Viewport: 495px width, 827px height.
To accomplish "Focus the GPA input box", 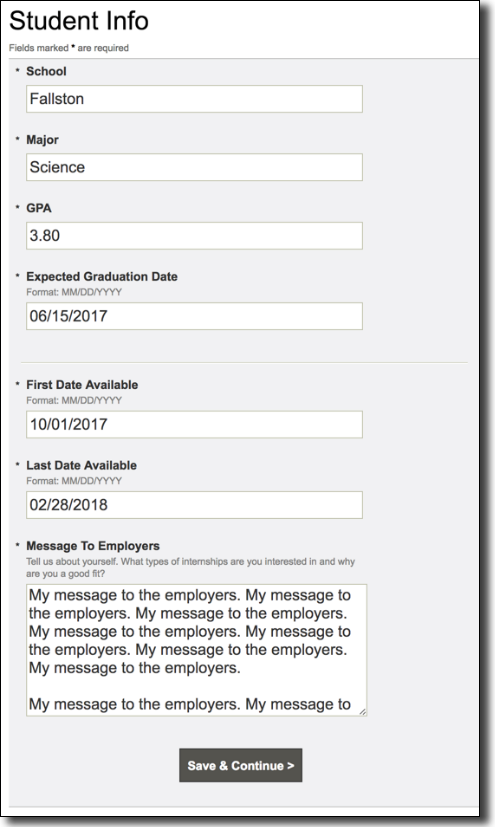I will [x=194, y=236].
